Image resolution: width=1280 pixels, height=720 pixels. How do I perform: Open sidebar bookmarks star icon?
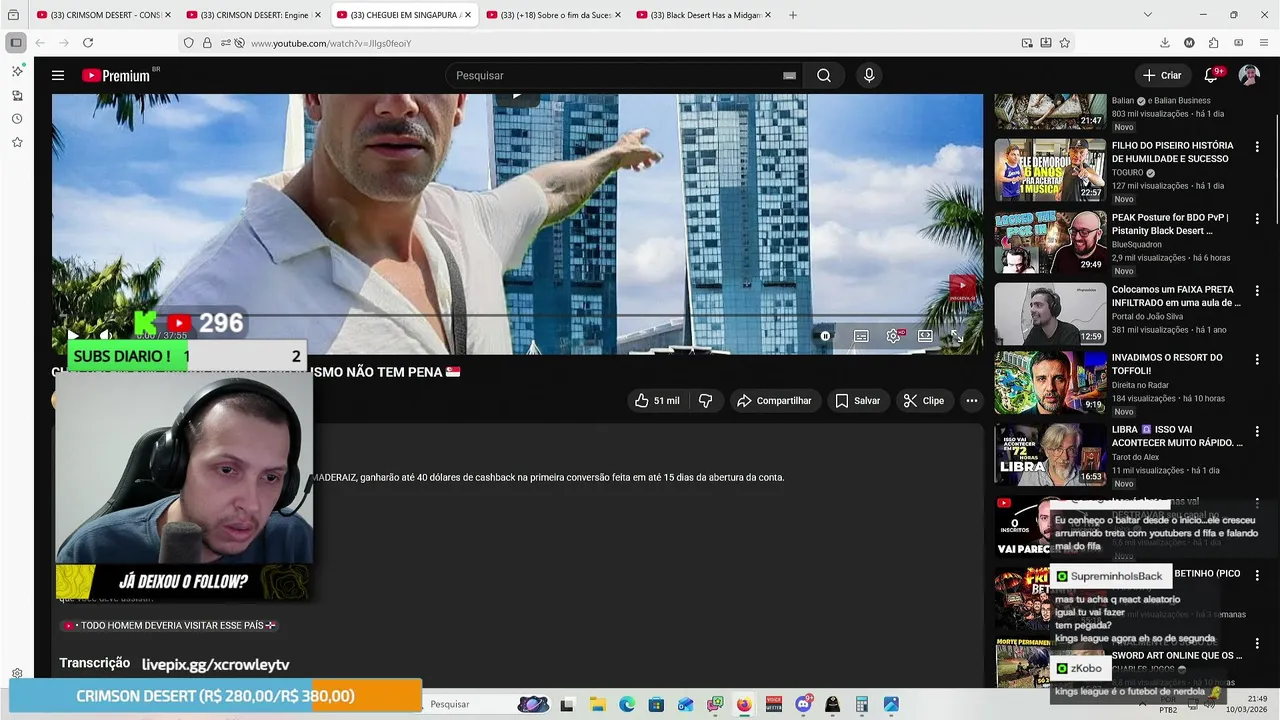coord(17,143)
